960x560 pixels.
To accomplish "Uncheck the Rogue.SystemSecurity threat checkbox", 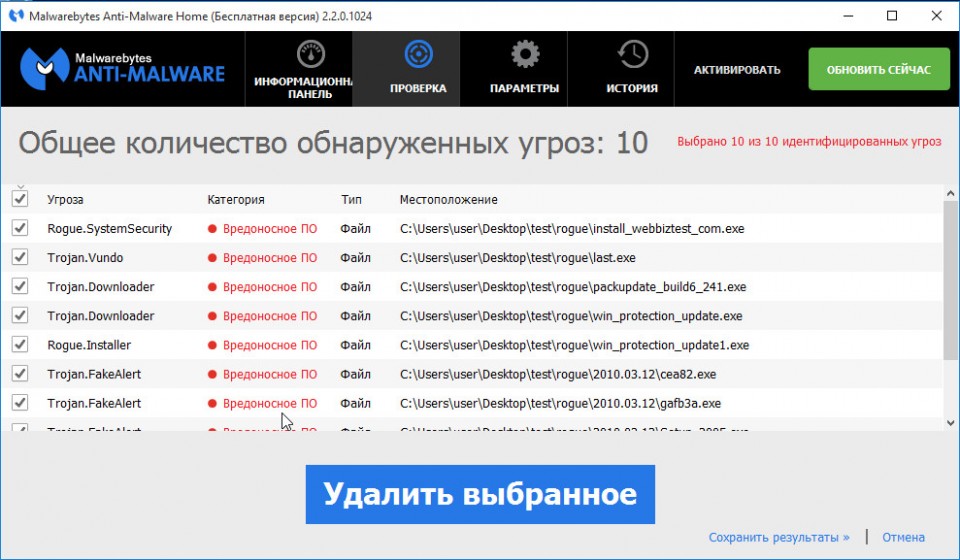I will tap(20, 228).
